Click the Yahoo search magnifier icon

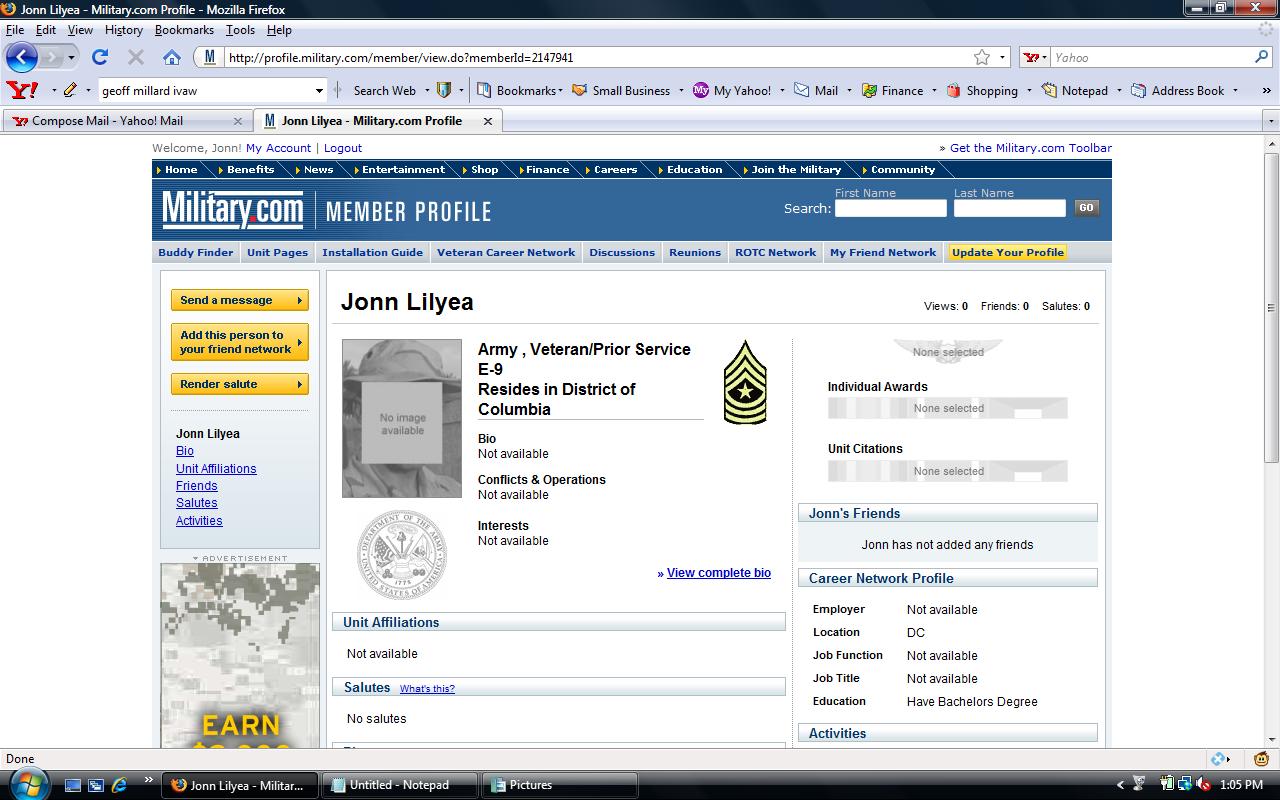click(x=1261, y=57)
